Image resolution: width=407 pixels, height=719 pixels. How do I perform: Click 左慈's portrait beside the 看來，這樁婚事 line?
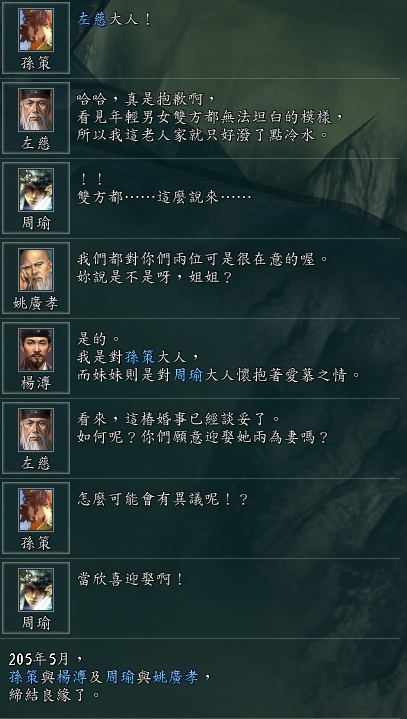pyautogui.click(x=36, y=430)
